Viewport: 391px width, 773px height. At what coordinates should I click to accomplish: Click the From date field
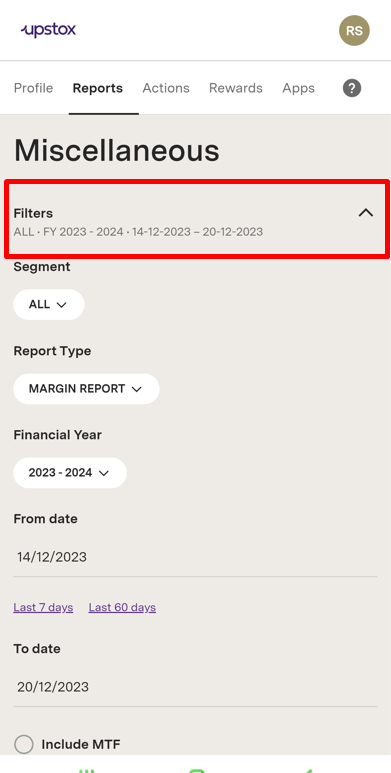[195, 558]
